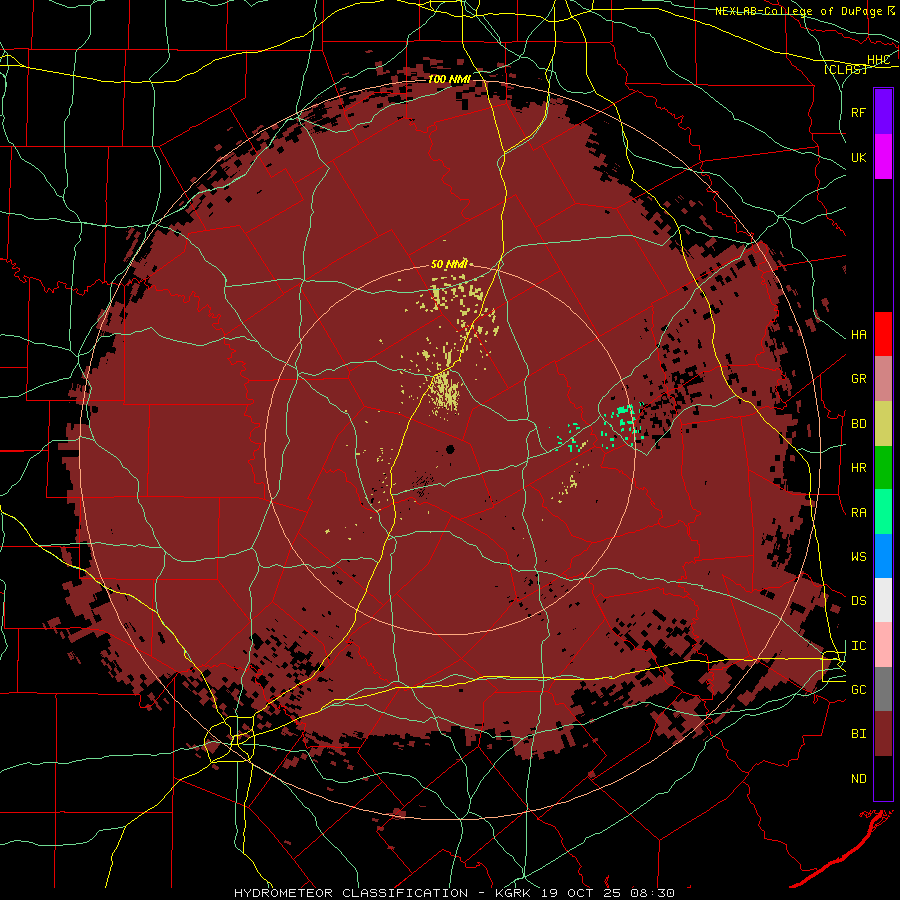Click the [CLAS] label under HHC

pos(845,69)
